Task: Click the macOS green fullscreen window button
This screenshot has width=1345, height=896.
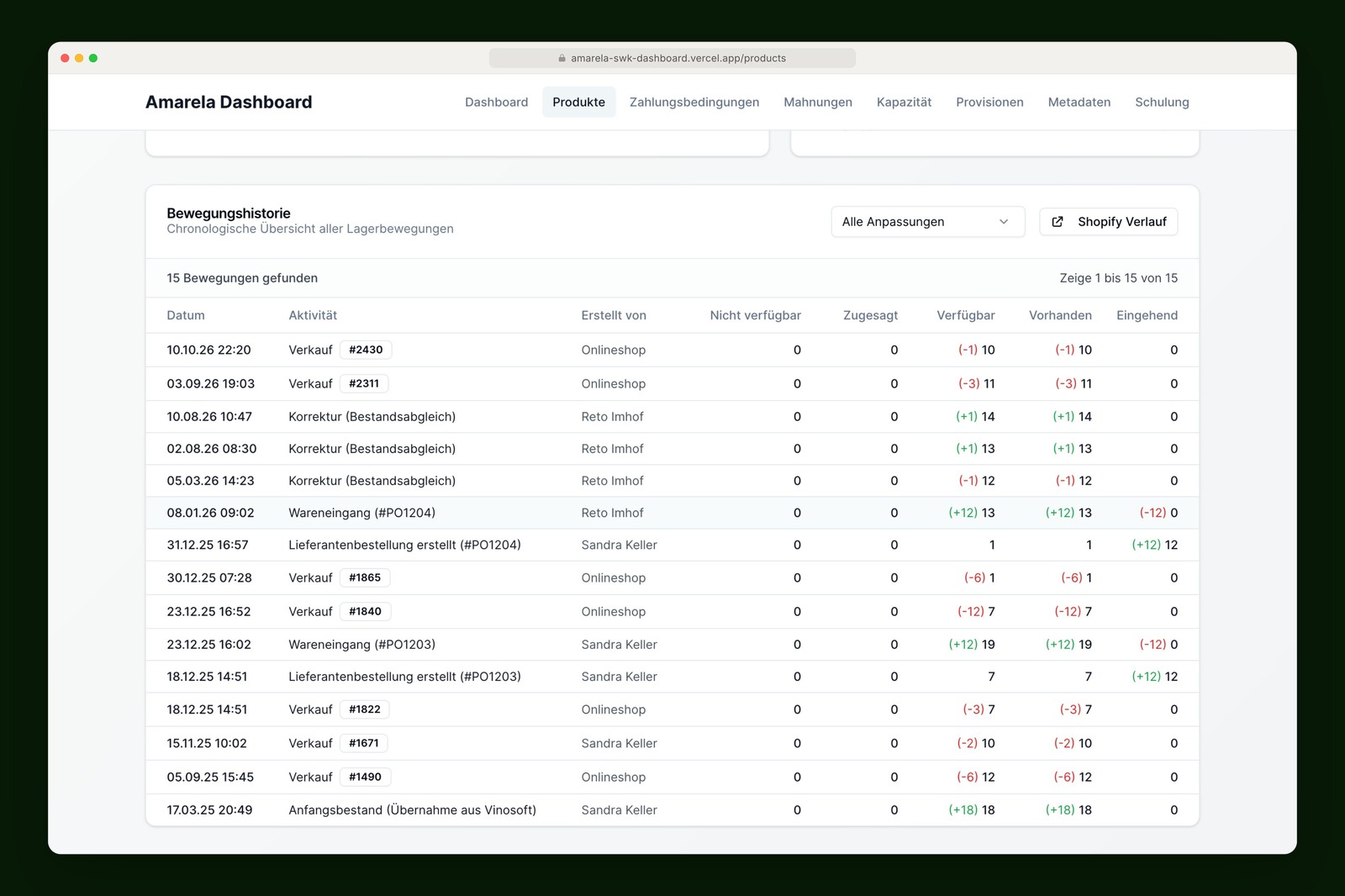Action: tap(93, 58)
